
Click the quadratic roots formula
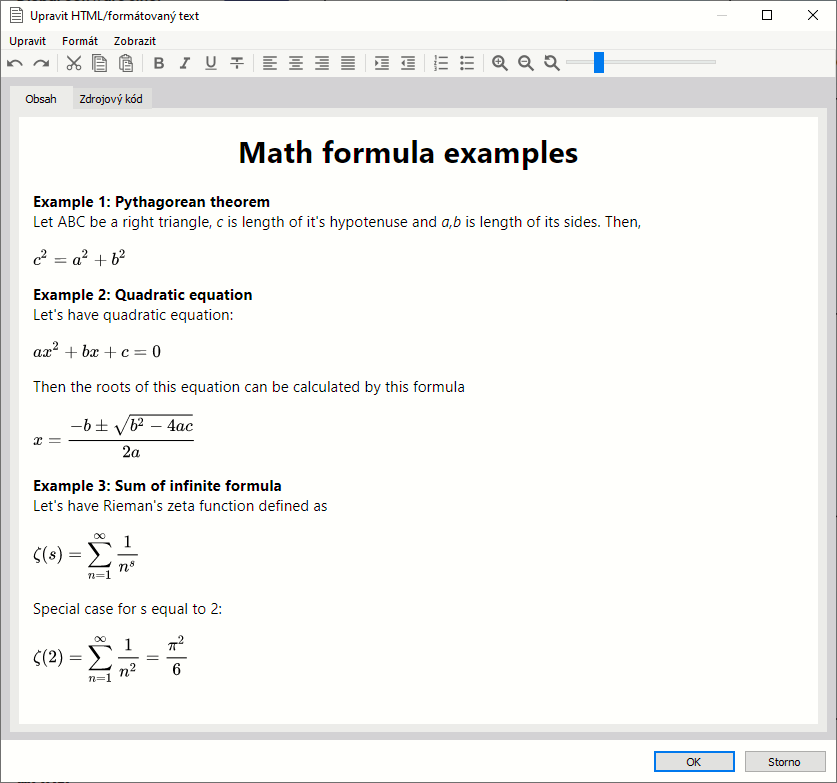click(x=113, y=438)
